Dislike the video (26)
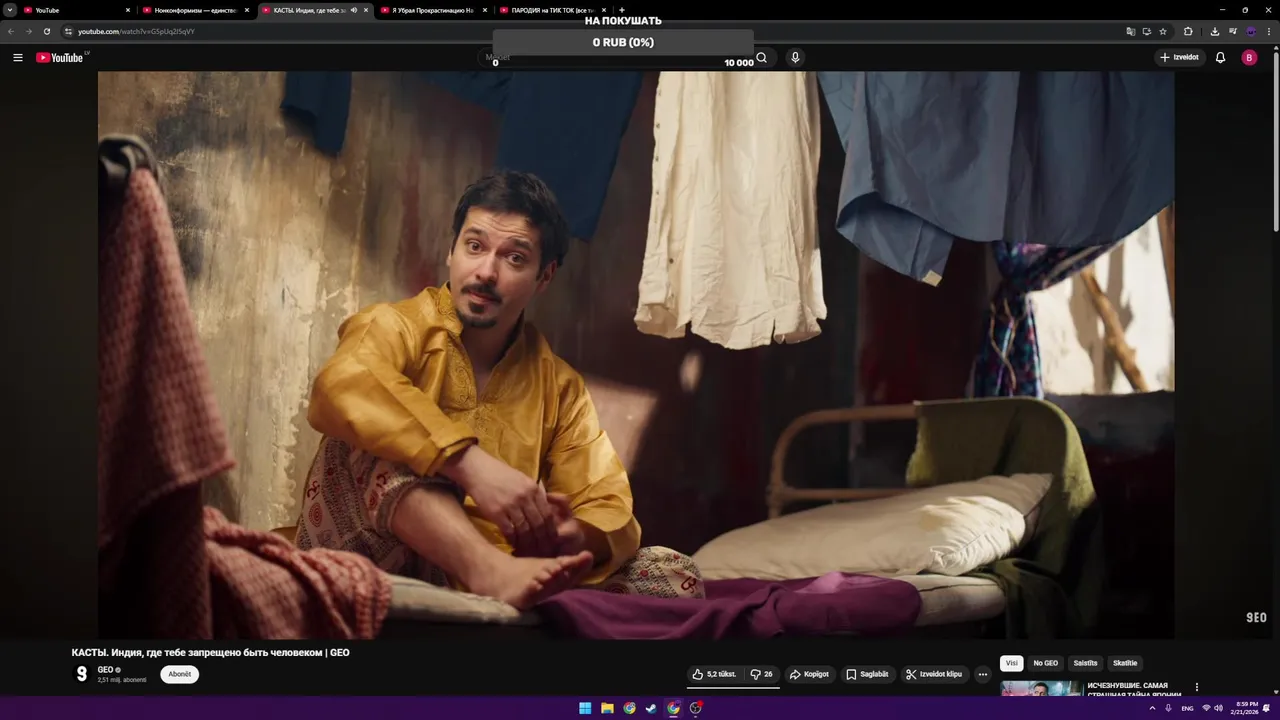 coord(762,674)
